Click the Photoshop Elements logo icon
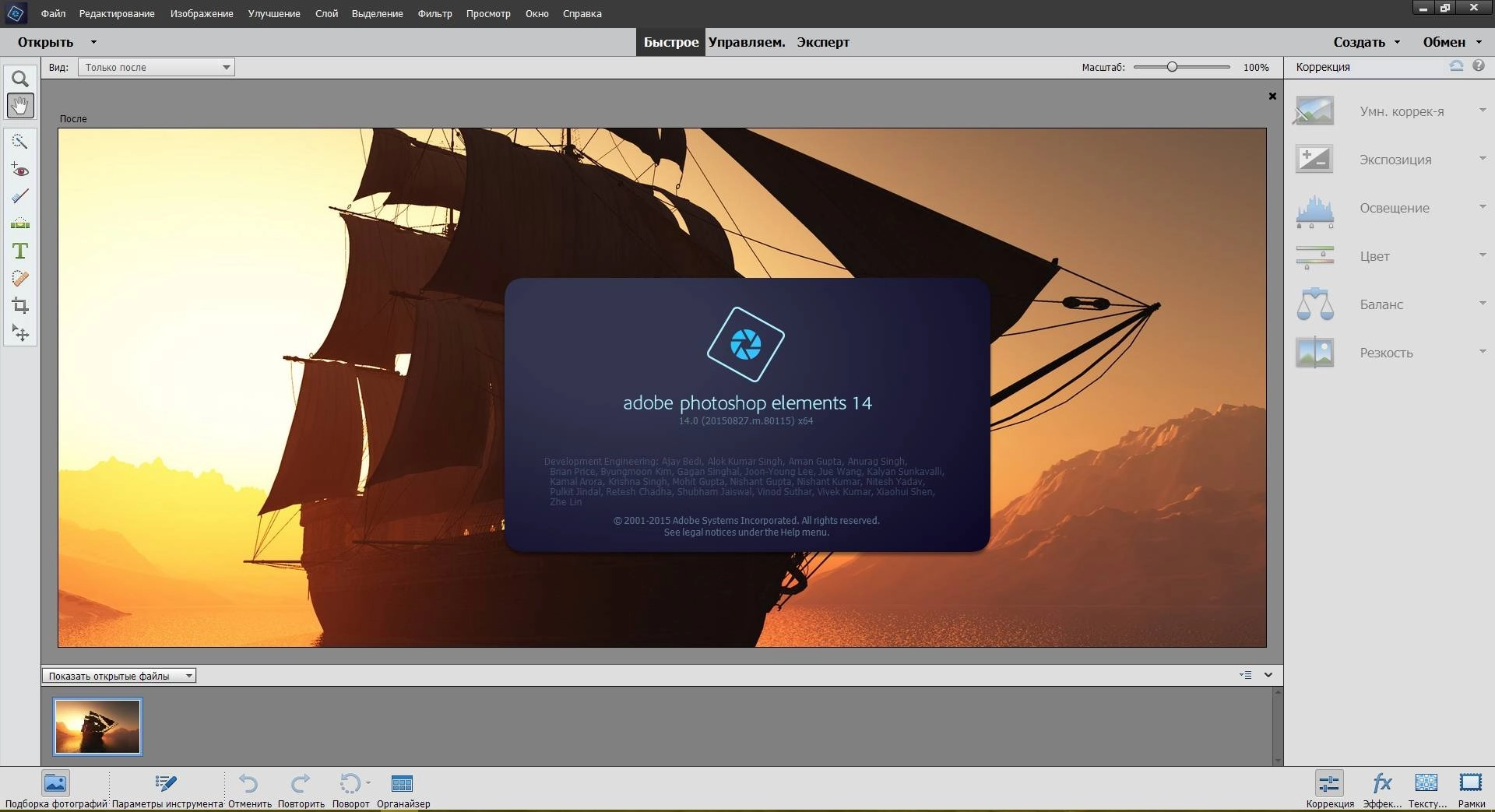 [16, 13]
